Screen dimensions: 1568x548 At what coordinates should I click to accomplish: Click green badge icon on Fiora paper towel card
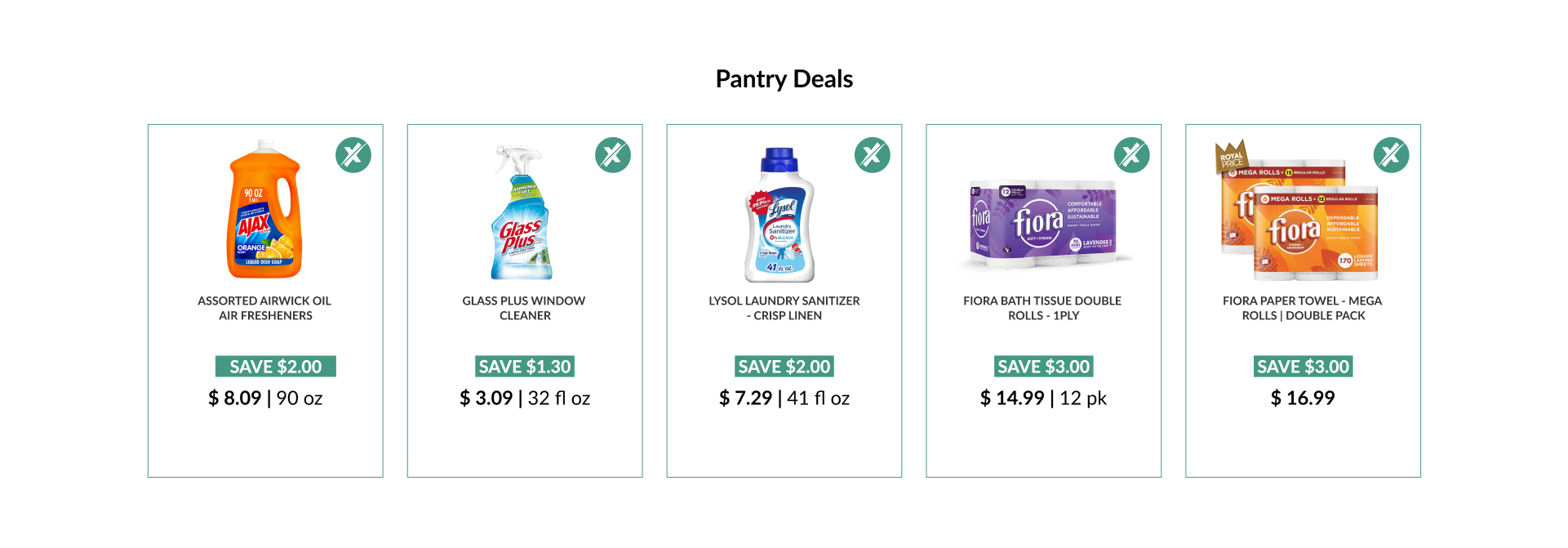1392,155
